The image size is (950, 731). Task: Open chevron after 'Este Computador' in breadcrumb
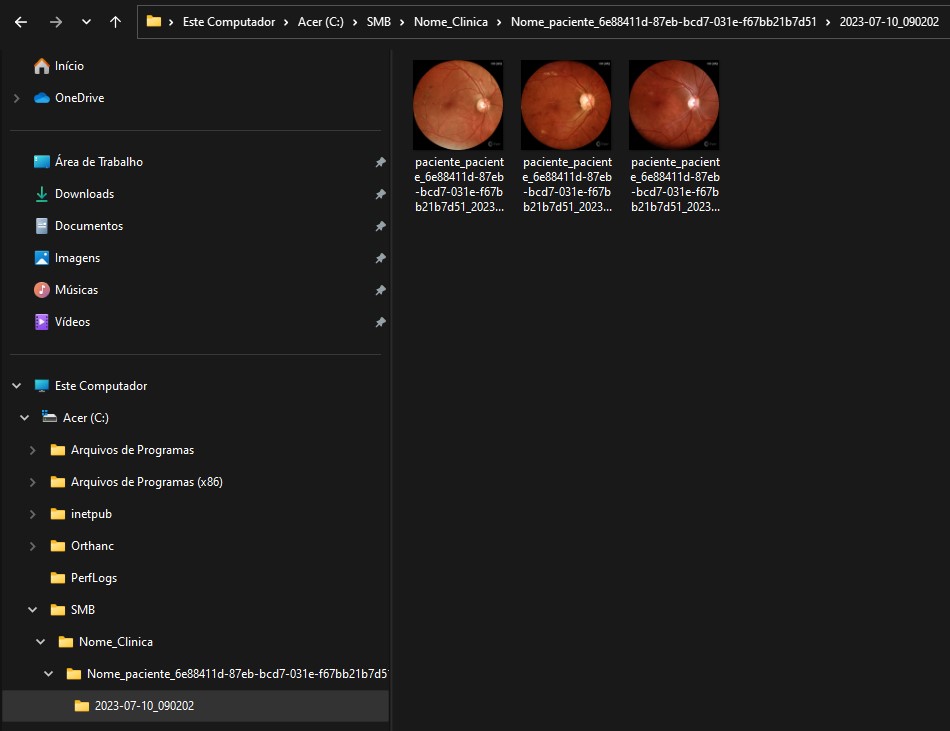coord(286,22)
